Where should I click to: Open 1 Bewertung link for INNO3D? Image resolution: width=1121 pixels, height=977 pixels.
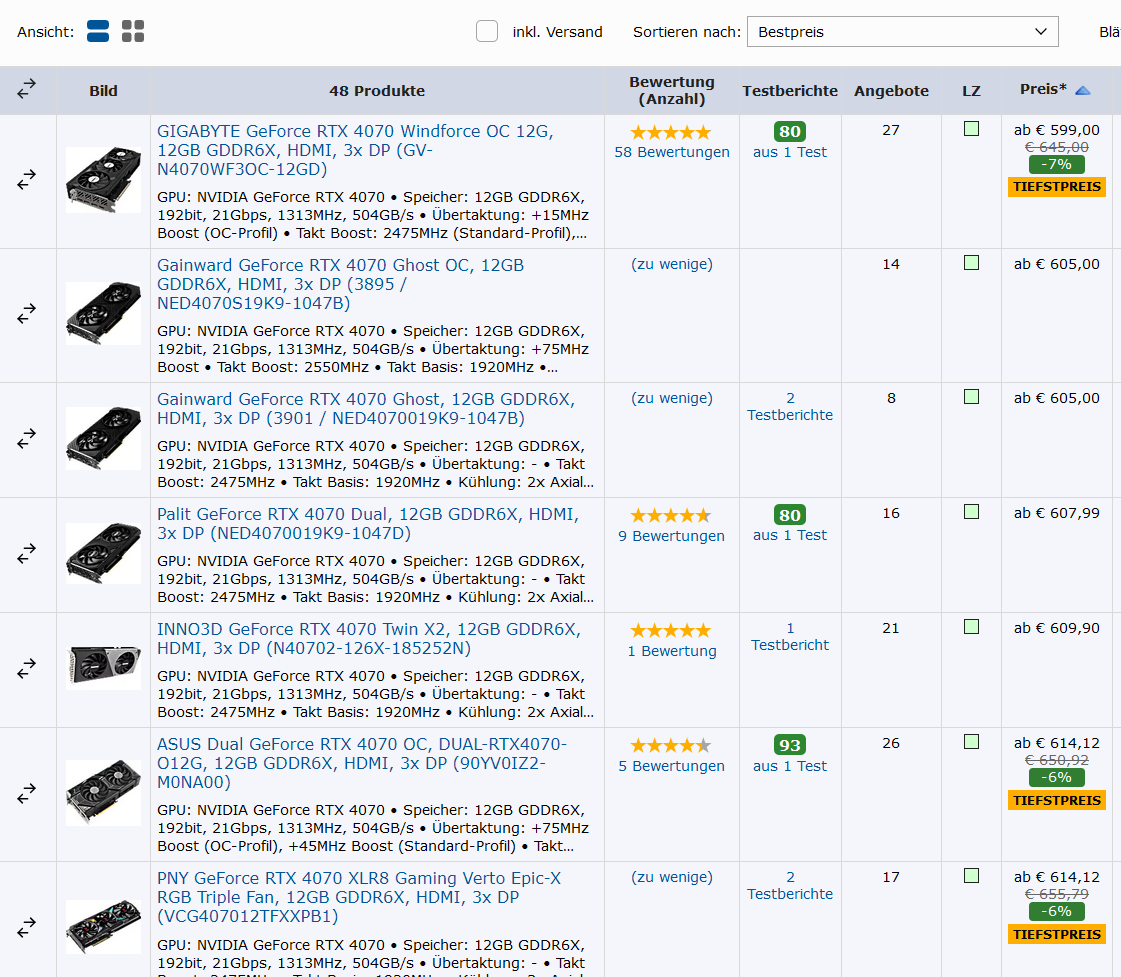[x=672, y=650]
